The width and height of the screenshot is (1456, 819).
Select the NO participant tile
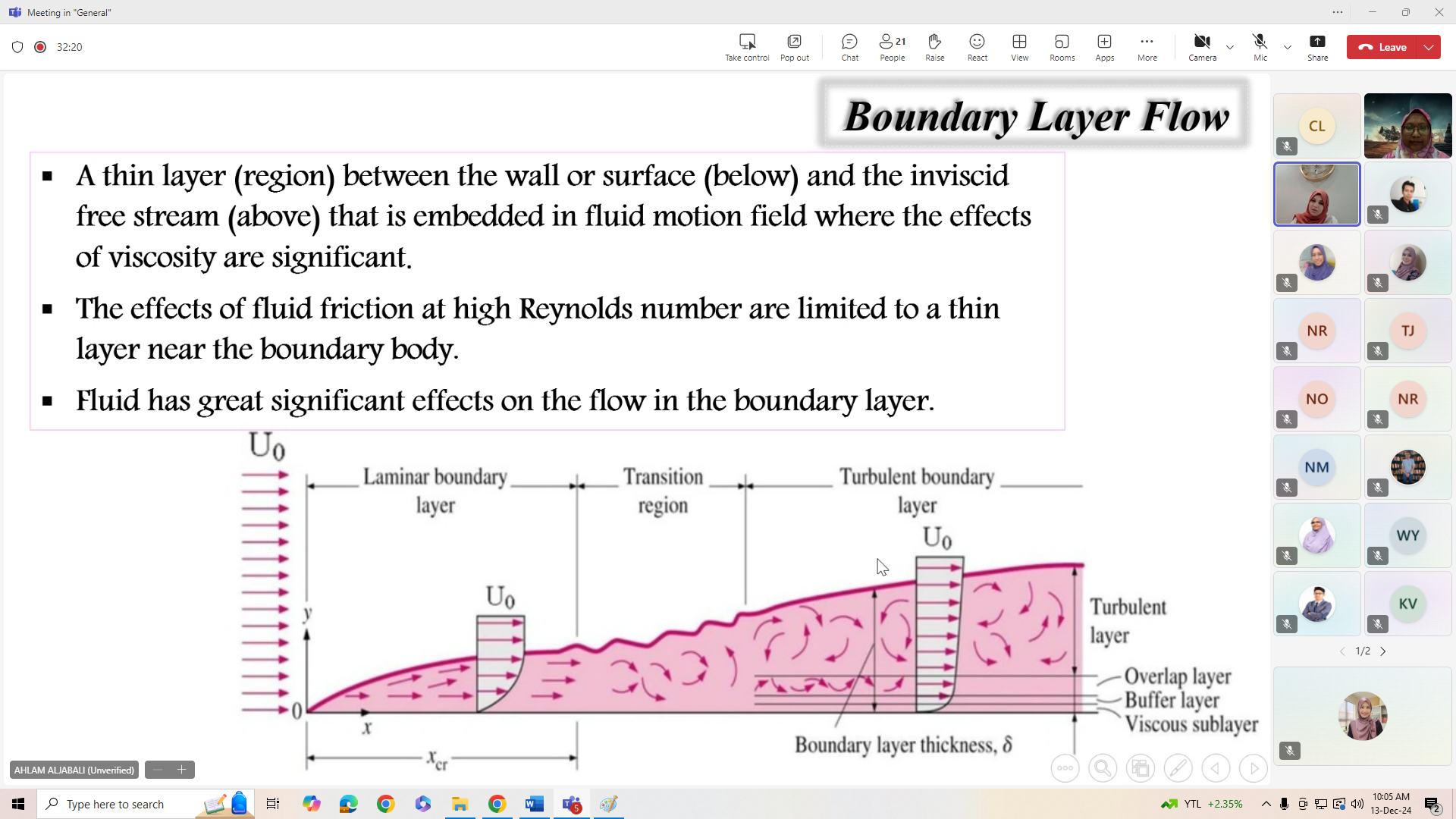(x=1317, y=399)
